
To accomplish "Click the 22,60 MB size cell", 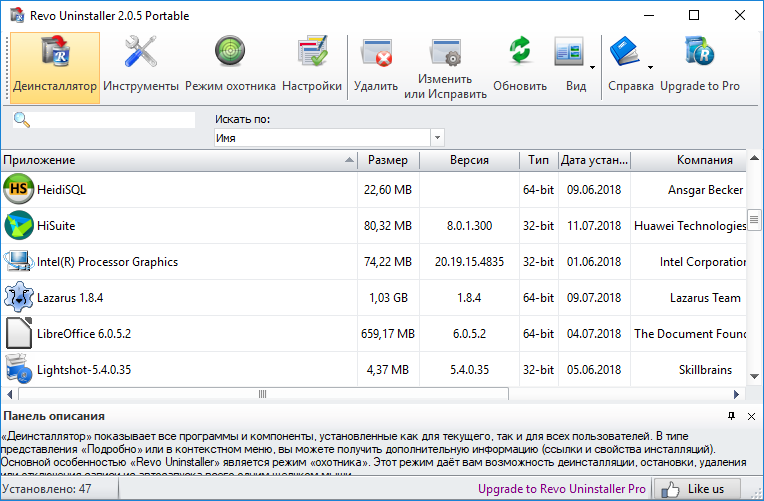I will 388,190.
